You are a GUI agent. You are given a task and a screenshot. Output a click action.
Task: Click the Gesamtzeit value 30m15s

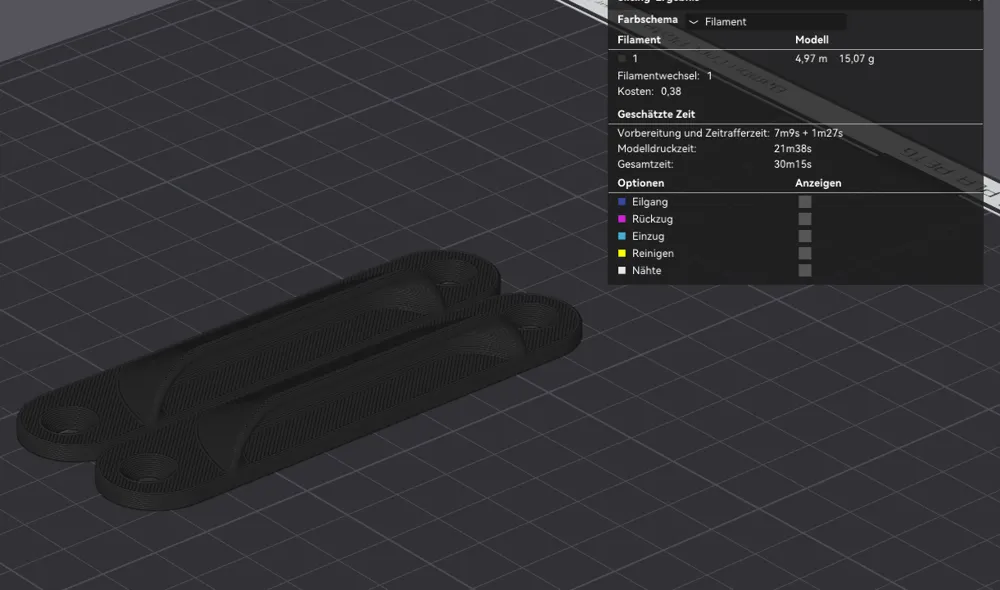coord(793,164)
